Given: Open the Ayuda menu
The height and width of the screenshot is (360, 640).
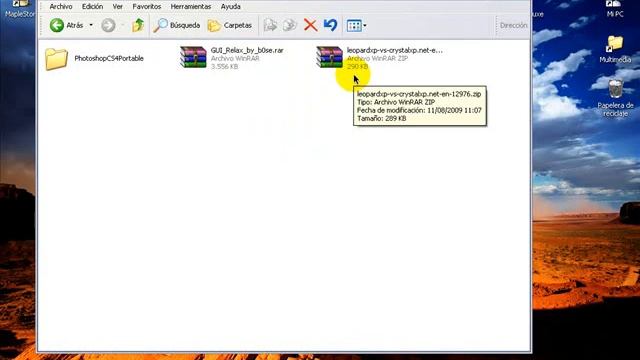Looking at the screenshot, I should (231, 7).
